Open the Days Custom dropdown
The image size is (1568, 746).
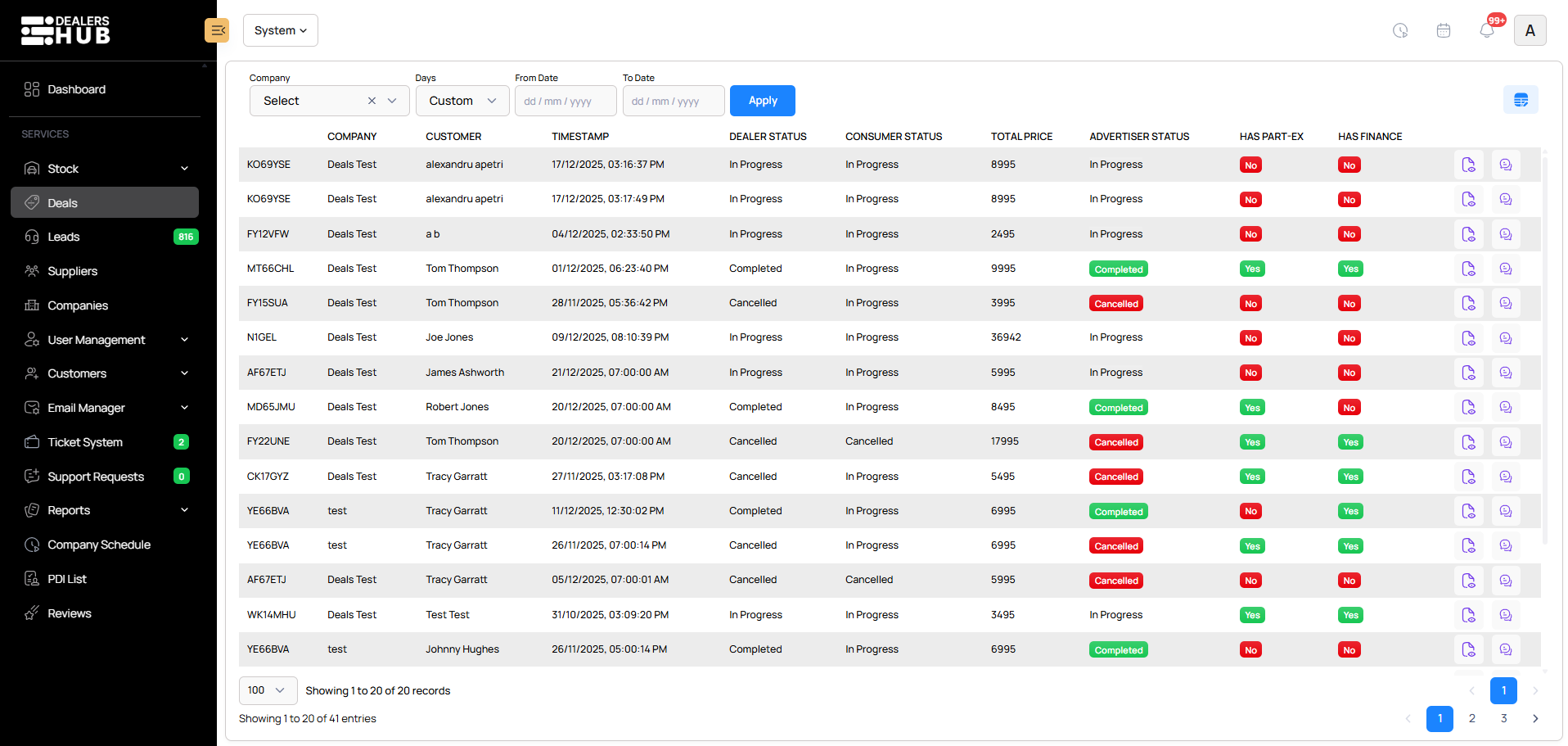(x=462, y=101)
